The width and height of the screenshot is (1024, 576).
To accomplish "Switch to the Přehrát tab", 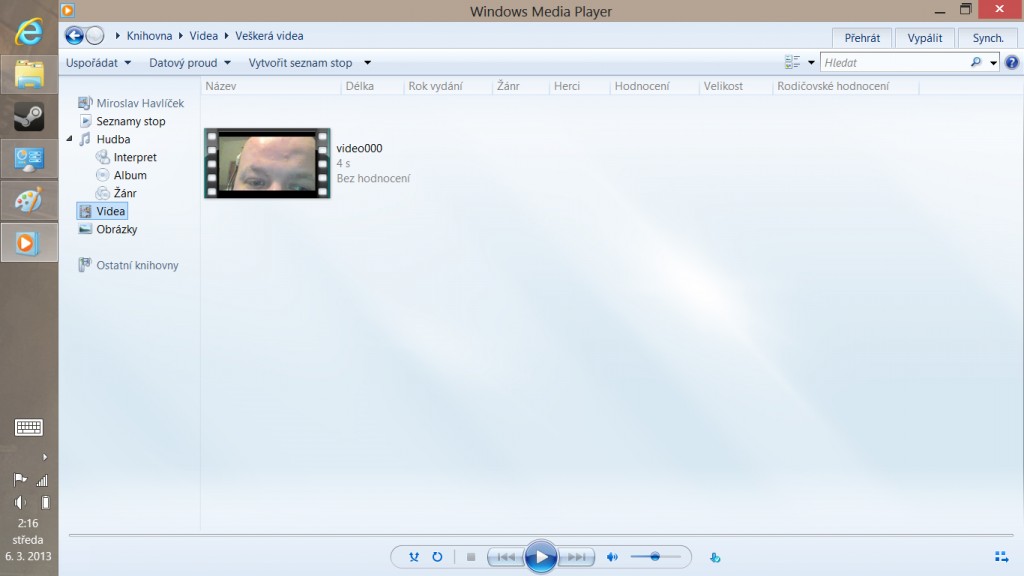I will pyautogui.click(x=862, y=38).
